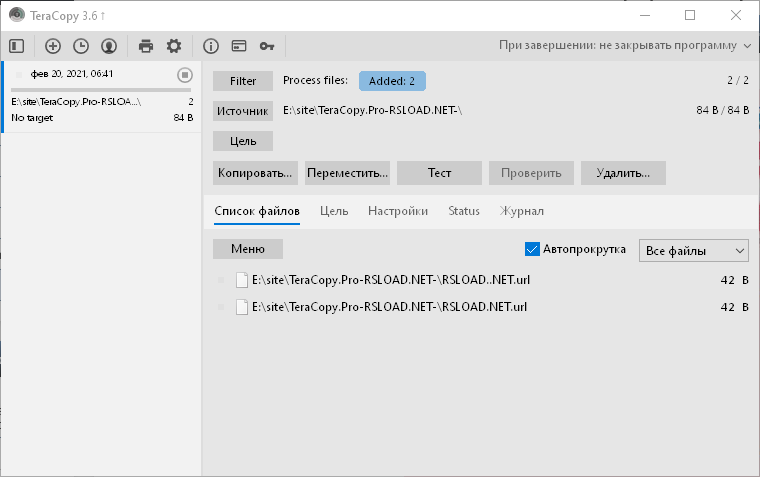Click the 'Added: 2' process files badge

click(392, 81)
